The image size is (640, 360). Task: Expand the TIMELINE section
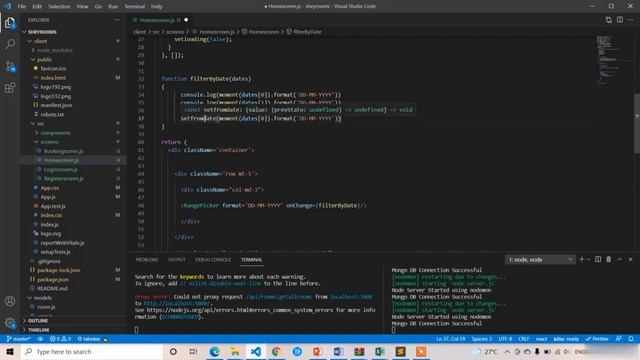pos(38,330)
